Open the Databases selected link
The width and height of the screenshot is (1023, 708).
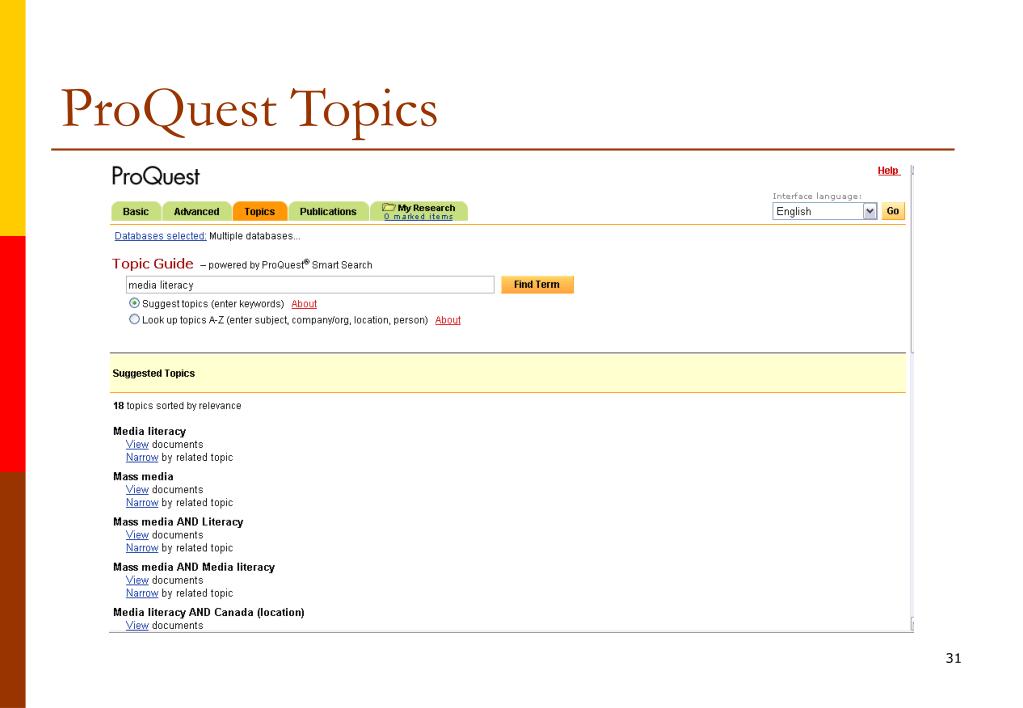pyautogui.click(x=160, y=236)
